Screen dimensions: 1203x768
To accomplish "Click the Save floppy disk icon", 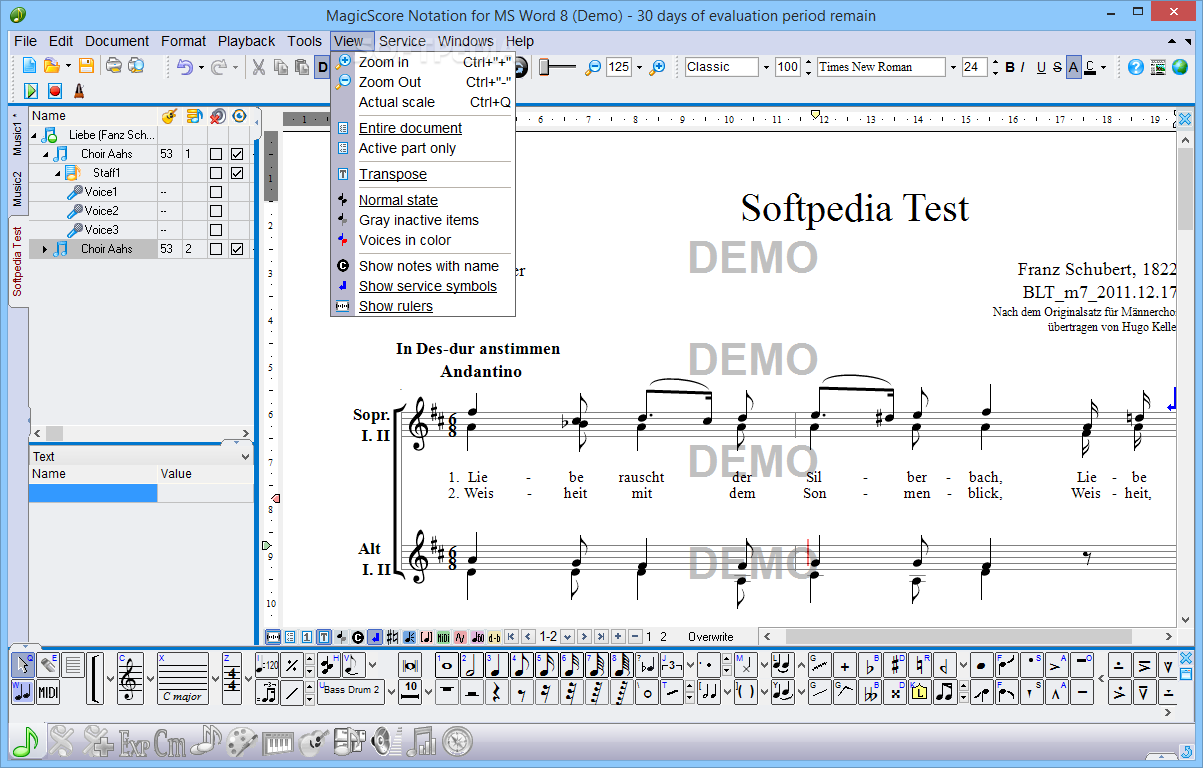I will pyautogui.click(x=86, y=66).
